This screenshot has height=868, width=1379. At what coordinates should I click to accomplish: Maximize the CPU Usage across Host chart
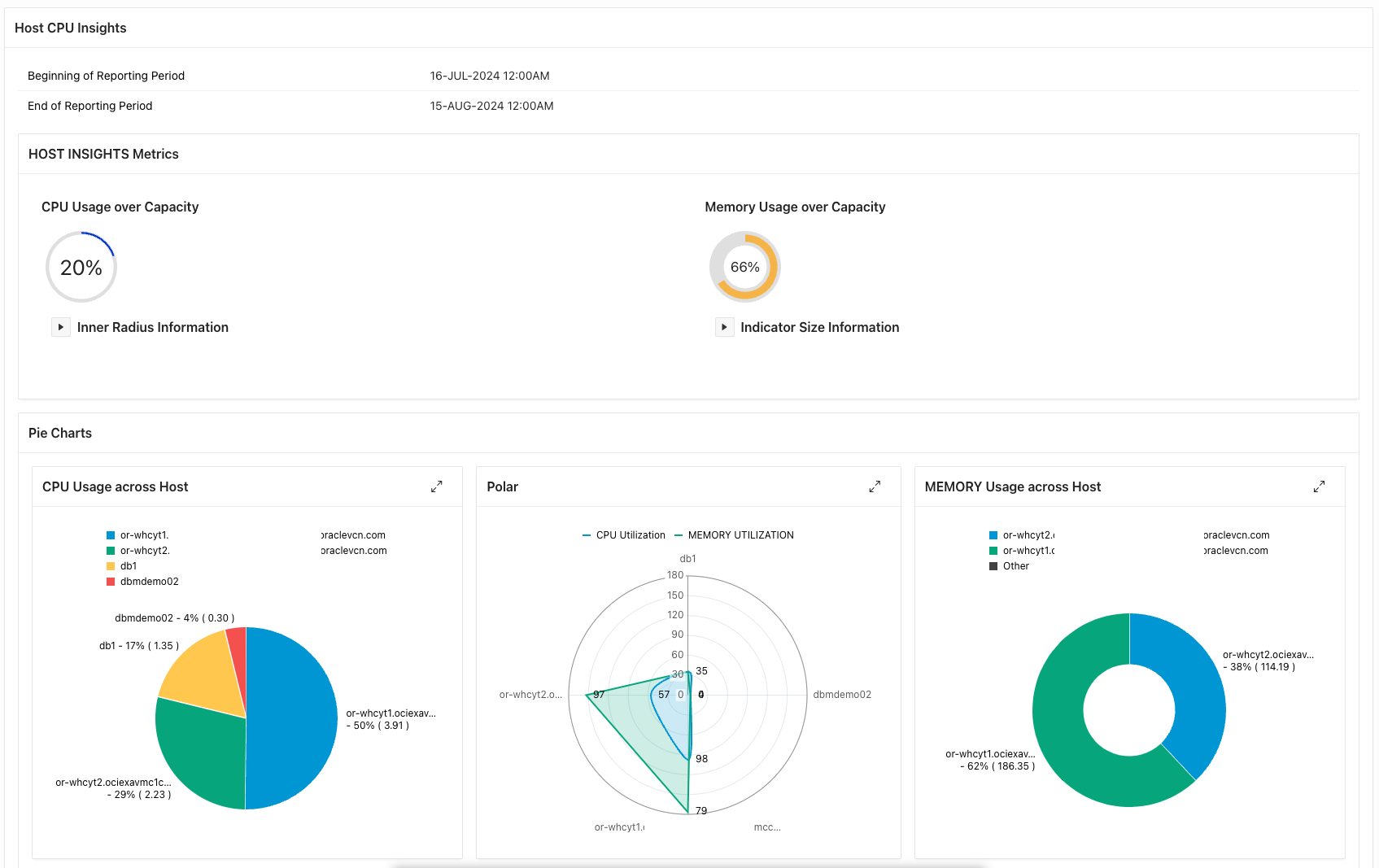point(437,486)
